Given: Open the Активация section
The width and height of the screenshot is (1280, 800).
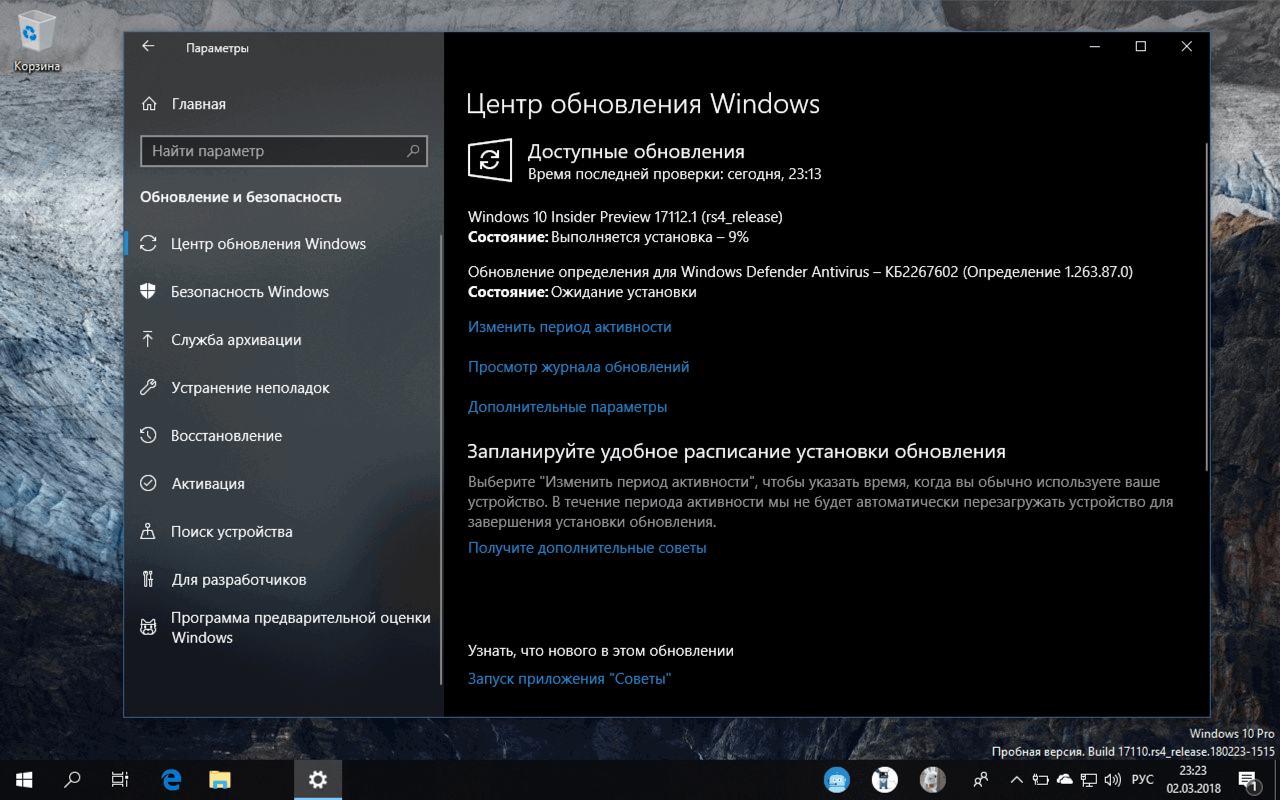Looking at the screenshot, I should click(x=282, y=484).
